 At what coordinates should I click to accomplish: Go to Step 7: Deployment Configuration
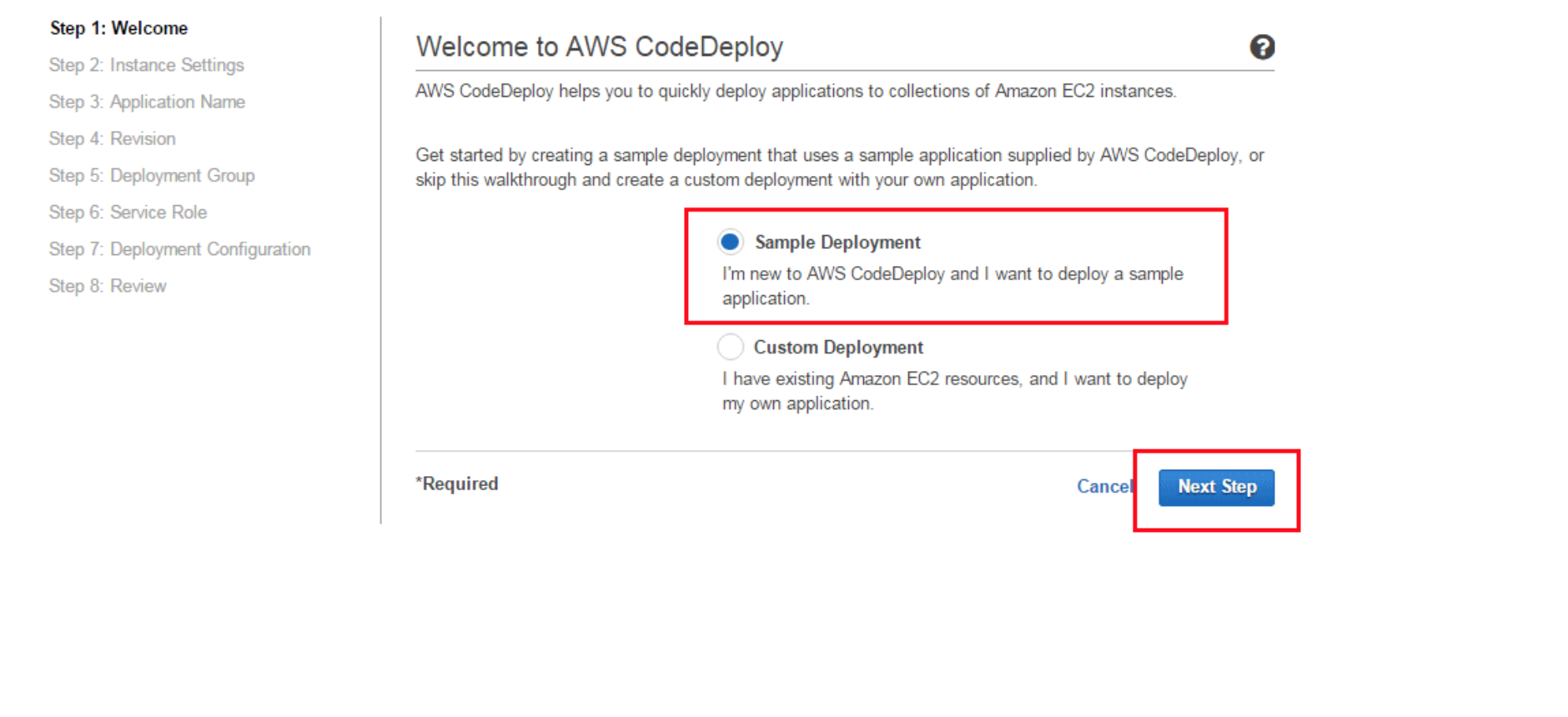point(179,249)
